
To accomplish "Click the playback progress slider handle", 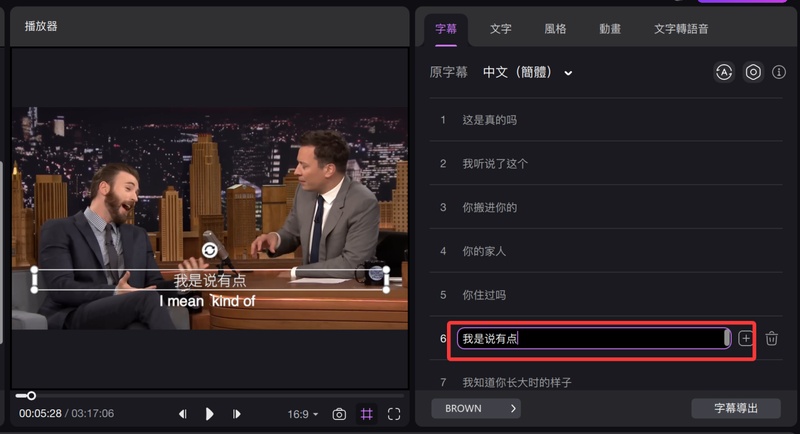I will coord(31,396).
